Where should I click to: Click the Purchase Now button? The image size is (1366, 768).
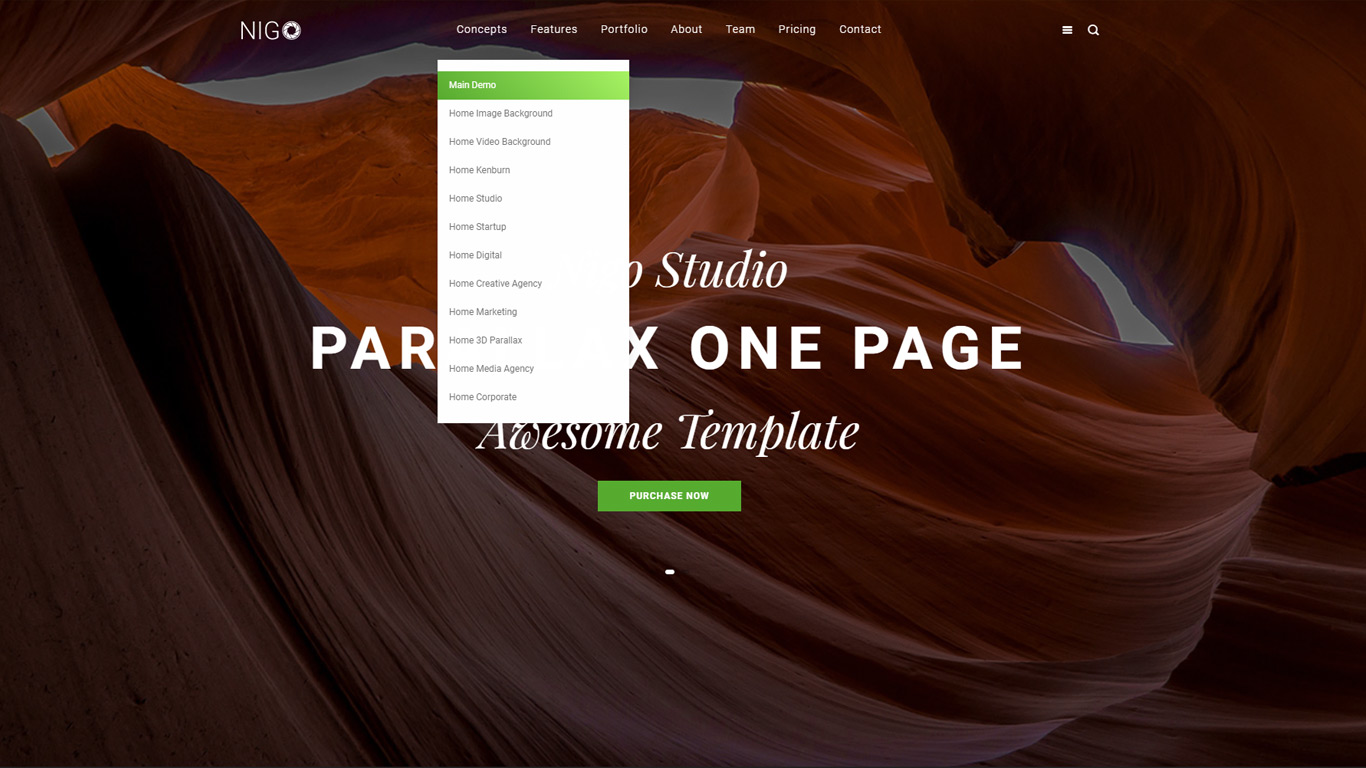669,496
